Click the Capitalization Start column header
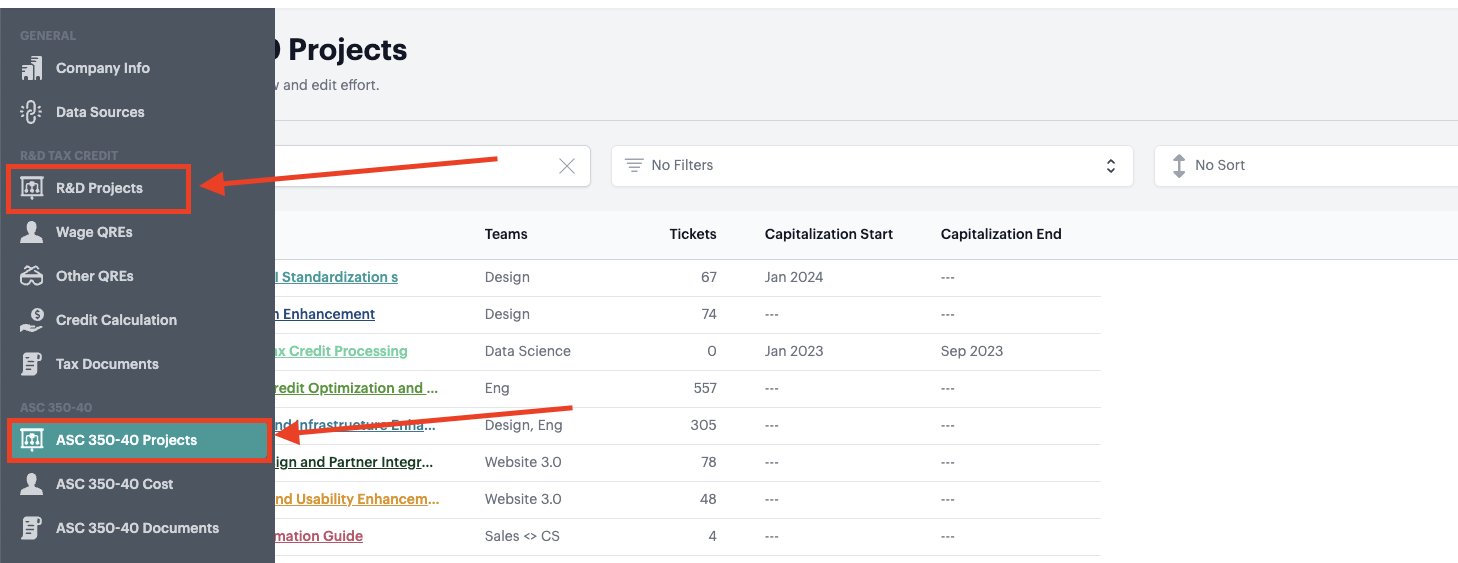Screen dimensions: 1458x563 829,234
